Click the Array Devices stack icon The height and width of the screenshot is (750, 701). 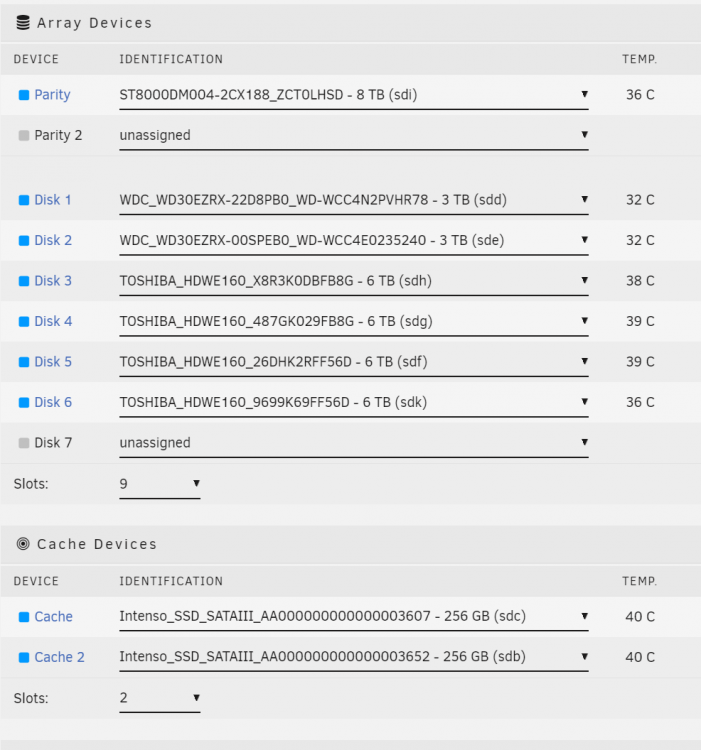pyautogui.click(x=23, y=22)
